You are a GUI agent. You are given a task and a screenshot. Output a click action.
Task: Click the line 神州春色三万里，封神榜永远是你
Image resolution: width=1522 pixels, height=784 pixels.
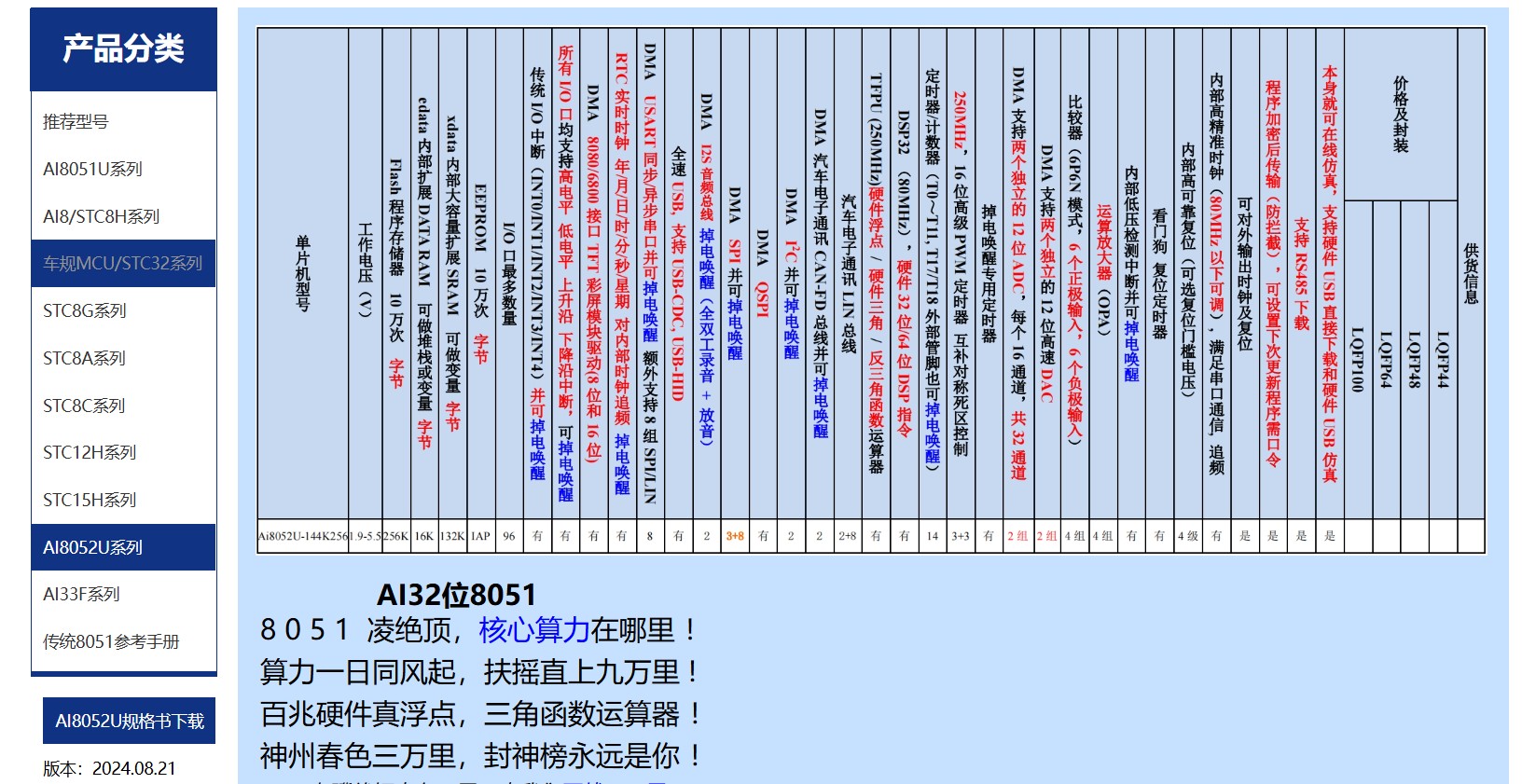(481, 756)
